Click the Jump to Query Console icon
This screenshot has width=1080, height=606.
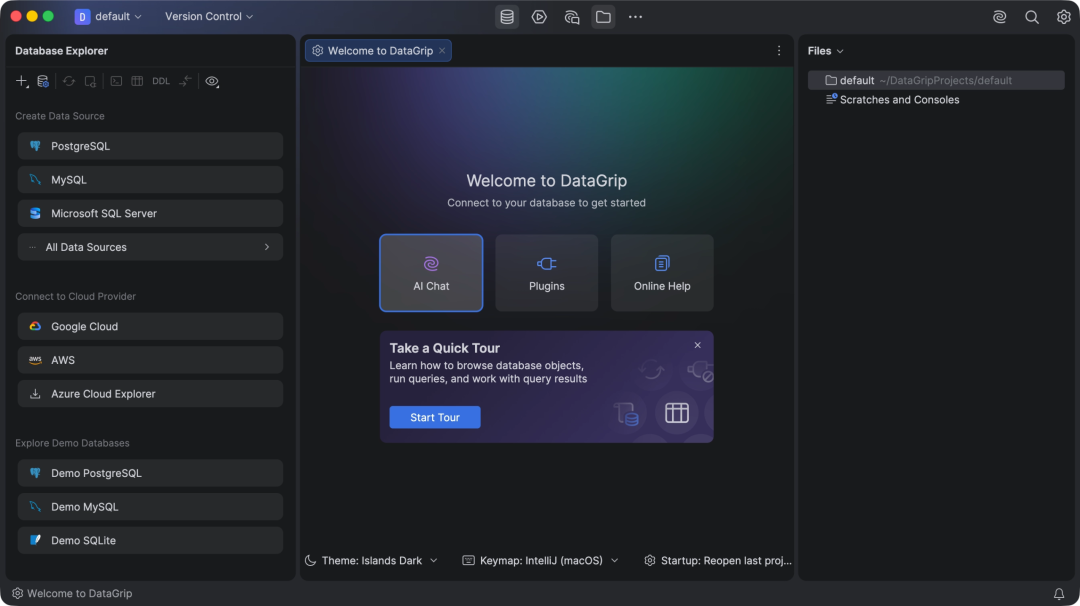[x=116, y=81]
